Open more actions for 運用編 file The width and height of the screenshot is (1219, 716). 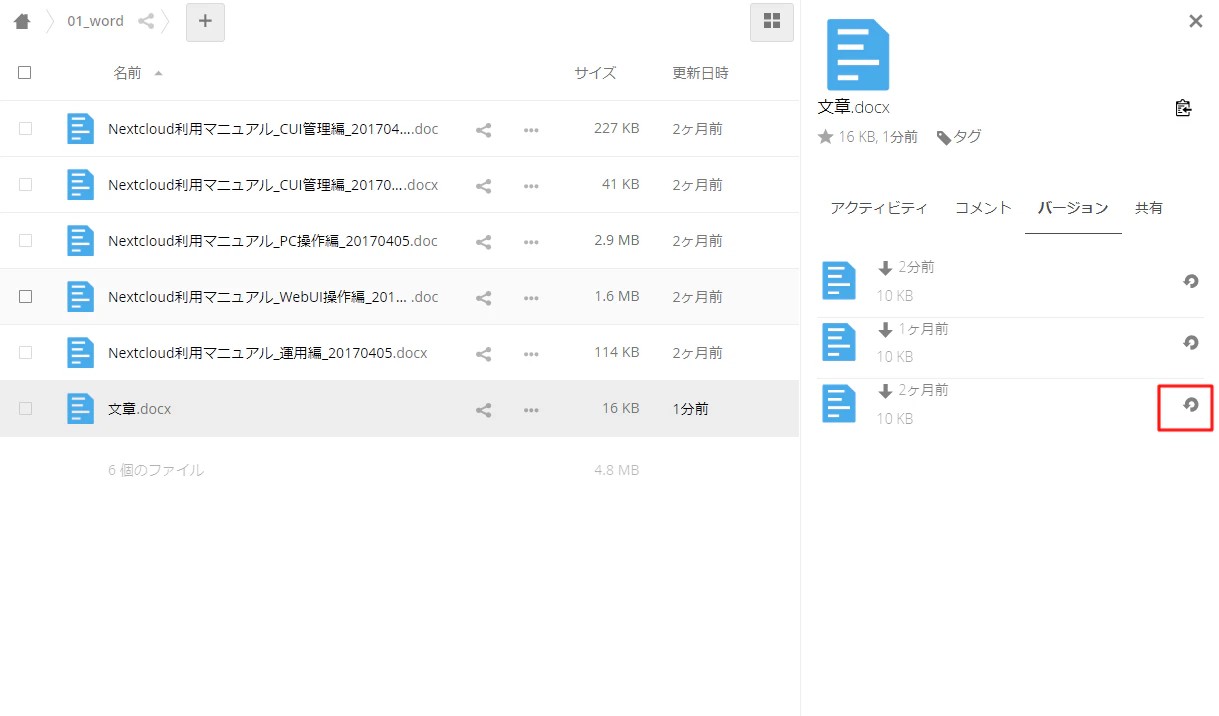531,353
